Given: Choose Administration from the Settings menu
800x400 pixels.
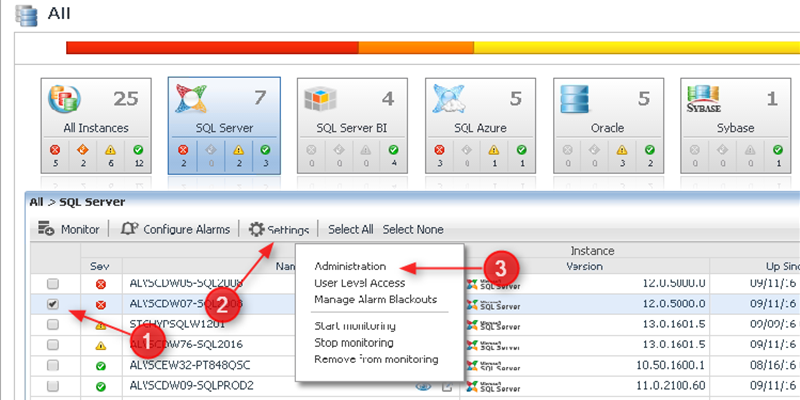Looking at the screenshot, I should (x=350, y=266).
